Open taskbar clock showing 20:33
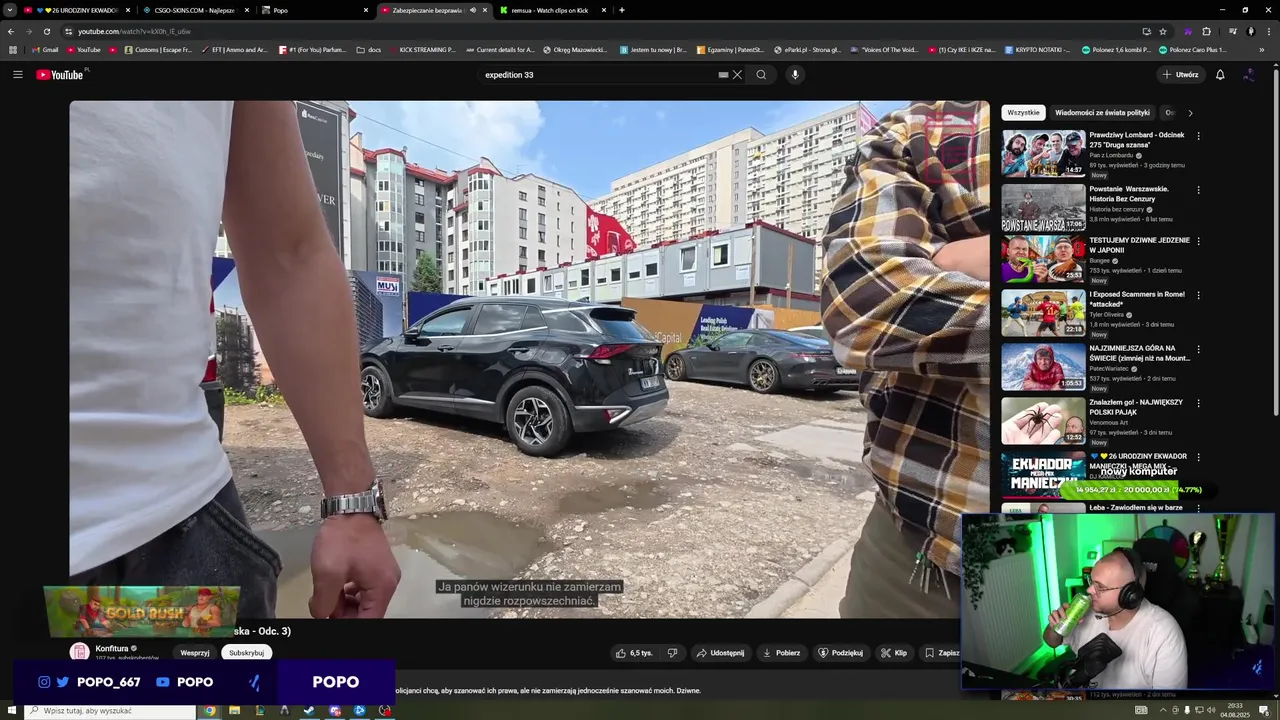 (x=1233, y=710)
